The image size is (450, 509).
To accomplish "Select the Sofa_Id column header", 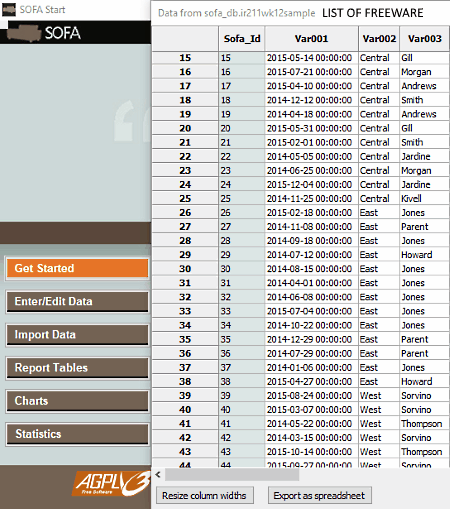I will point(242,39).
